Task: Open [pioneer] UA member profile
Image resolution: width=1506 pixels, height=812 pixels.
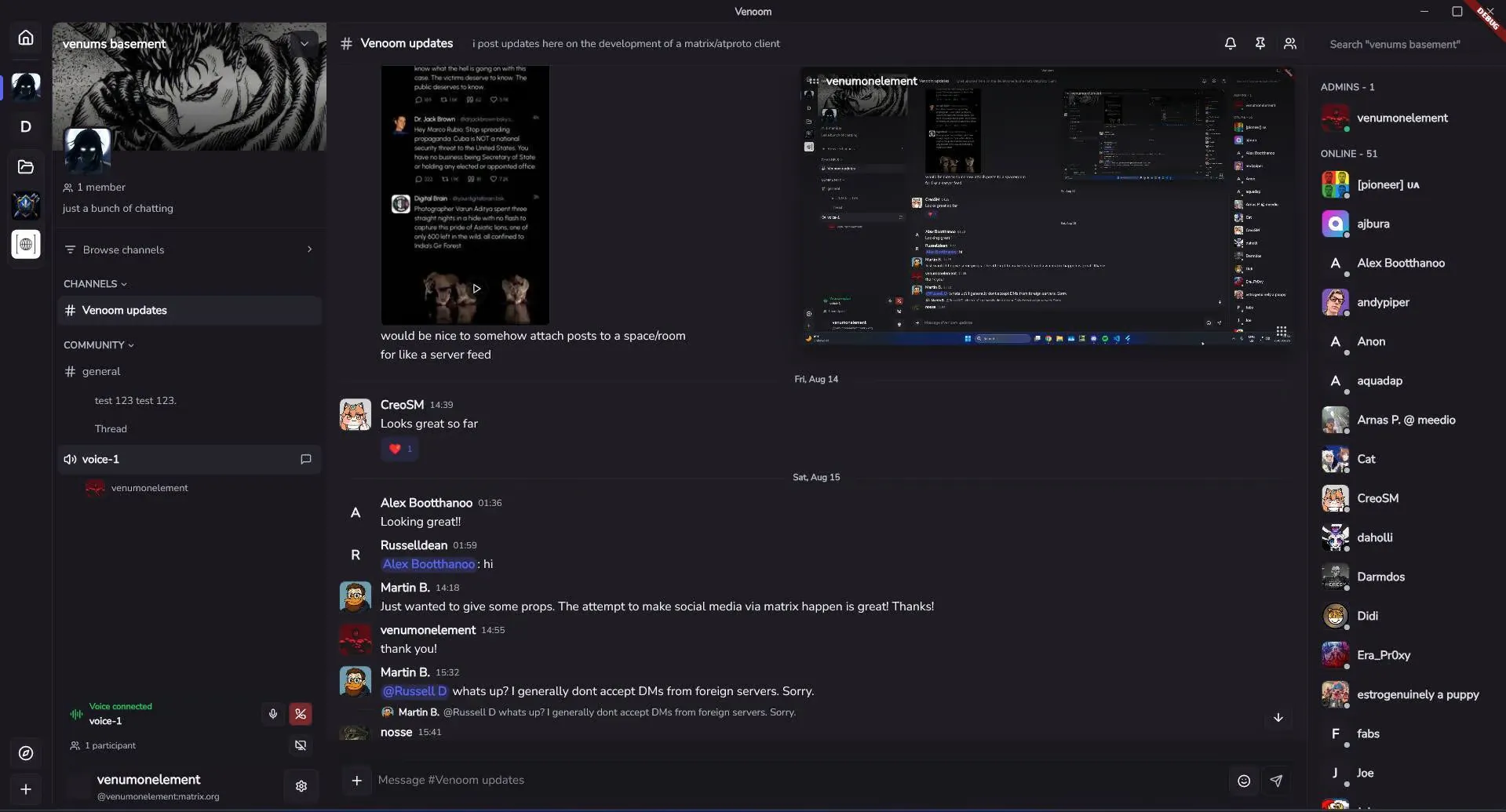Action: 1405,185
